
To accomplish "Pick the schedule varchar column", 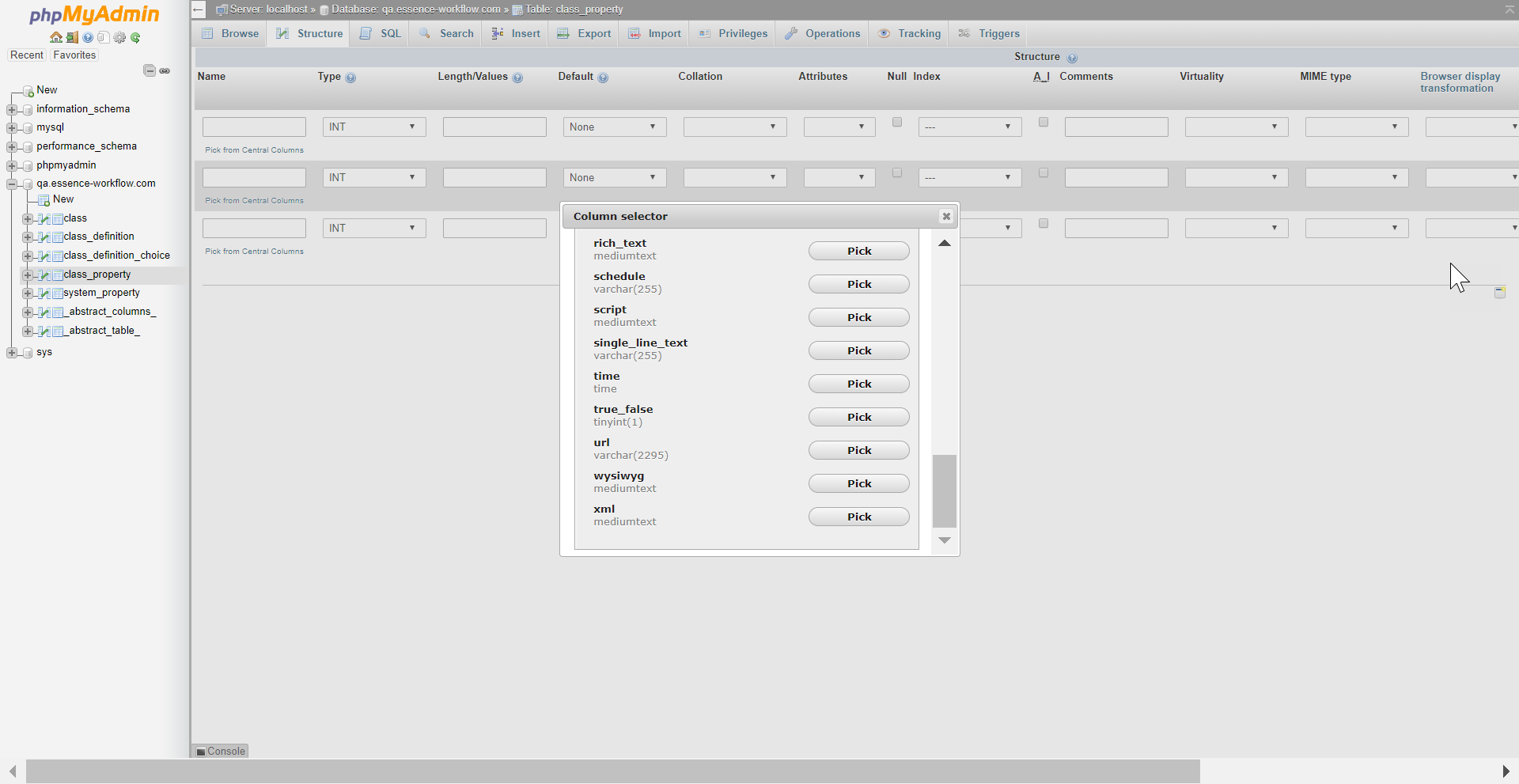I will click(858, 284).
